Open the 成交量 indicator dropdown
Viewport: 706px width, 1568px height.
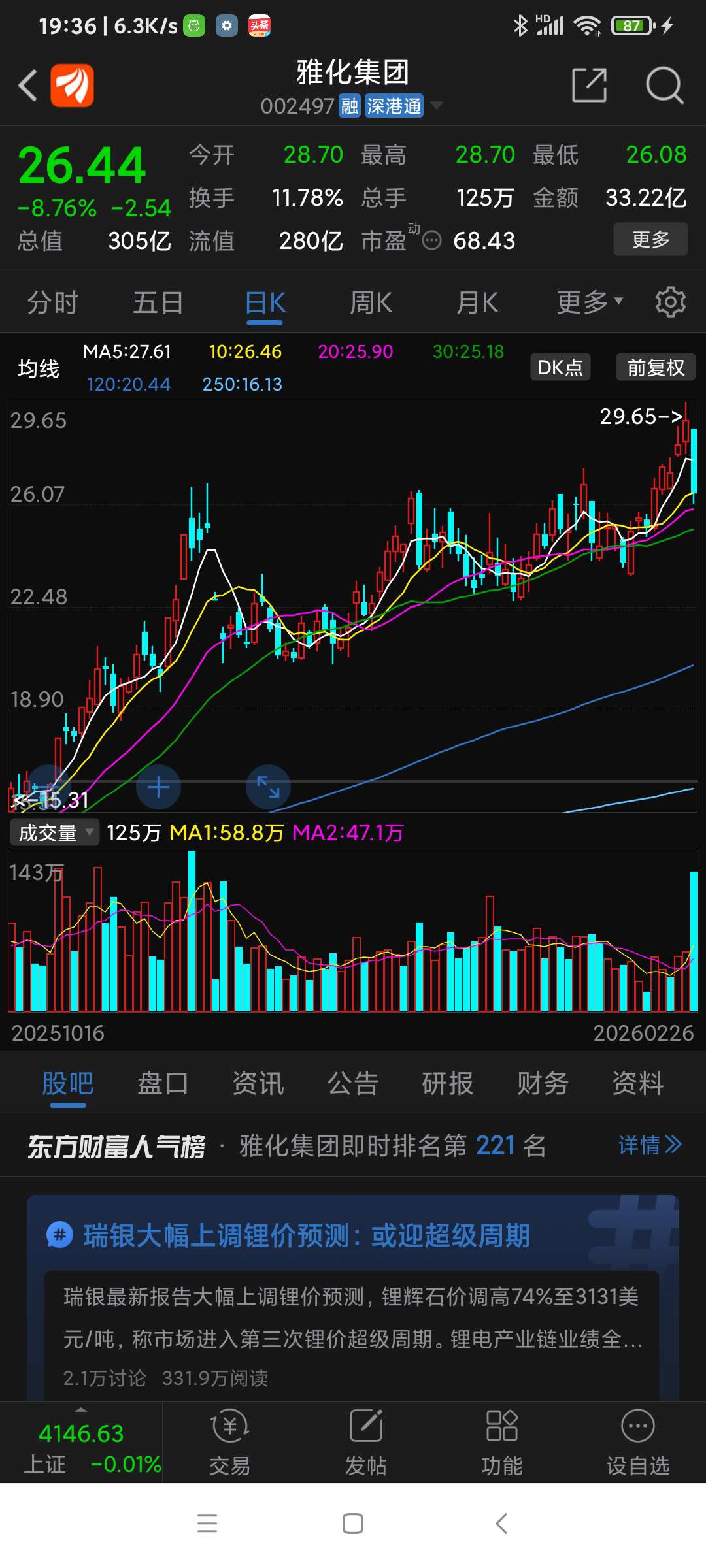tap(55, 832)
